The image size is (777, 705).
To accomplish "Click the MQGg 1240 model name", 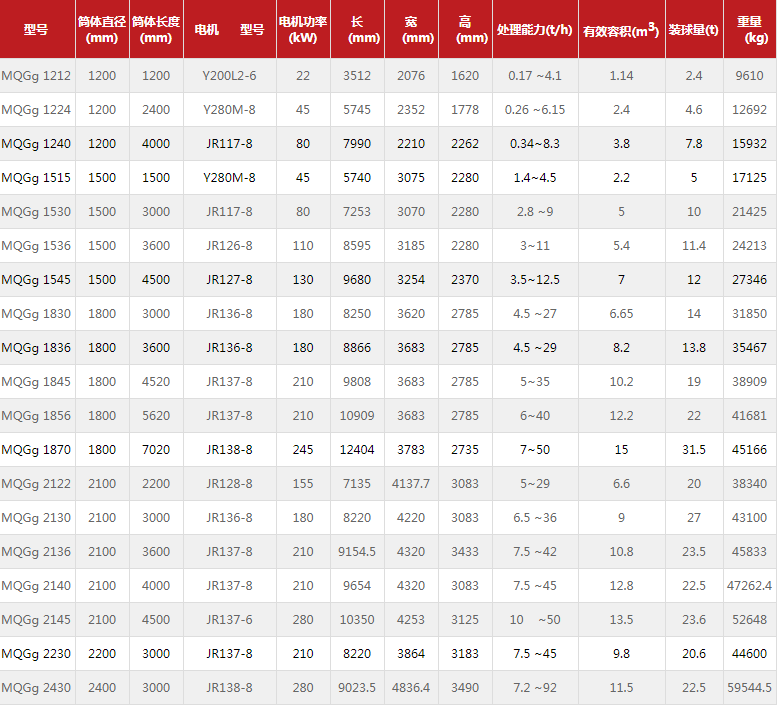I will 36,144.
